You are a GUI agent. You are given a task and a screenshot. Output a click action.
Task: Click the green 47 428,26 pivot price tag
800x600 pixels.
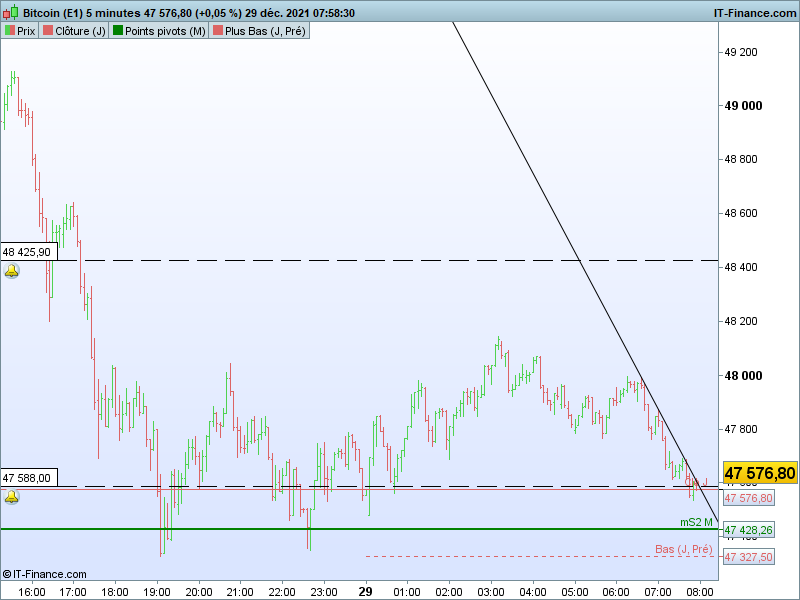748,530
